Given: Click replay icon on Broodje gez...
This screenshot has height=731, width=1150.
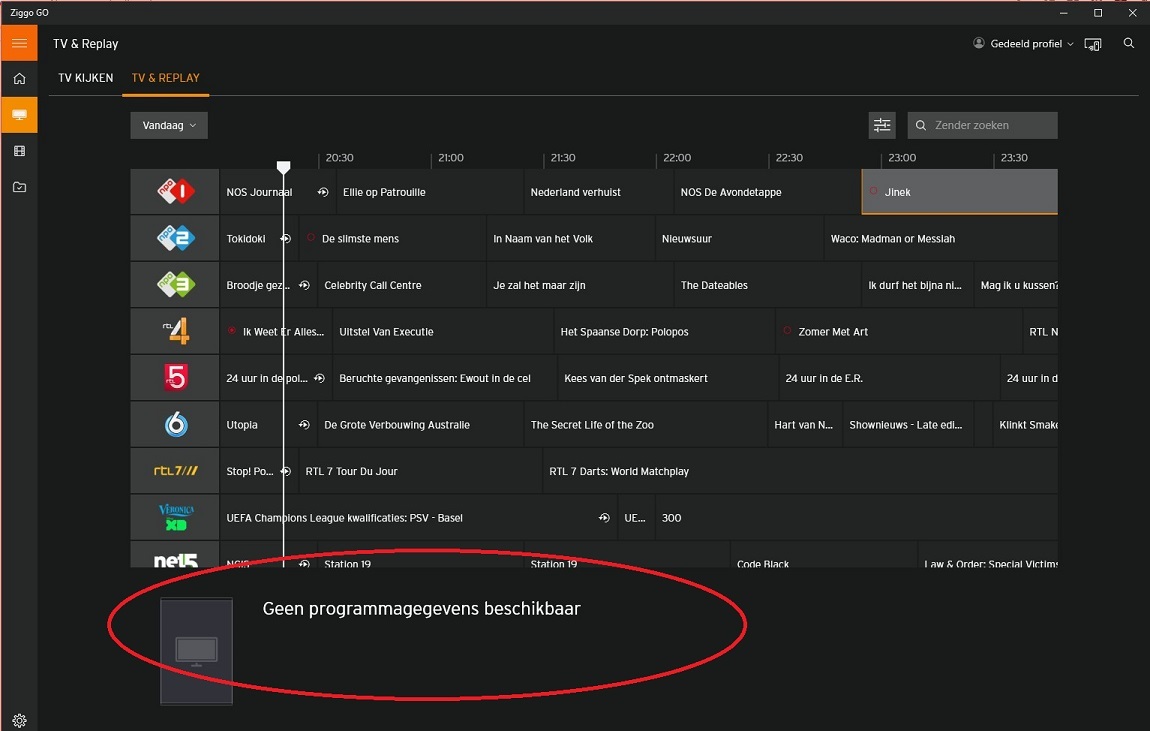Looking at the screenshot, I should click(x=304, y=285).
